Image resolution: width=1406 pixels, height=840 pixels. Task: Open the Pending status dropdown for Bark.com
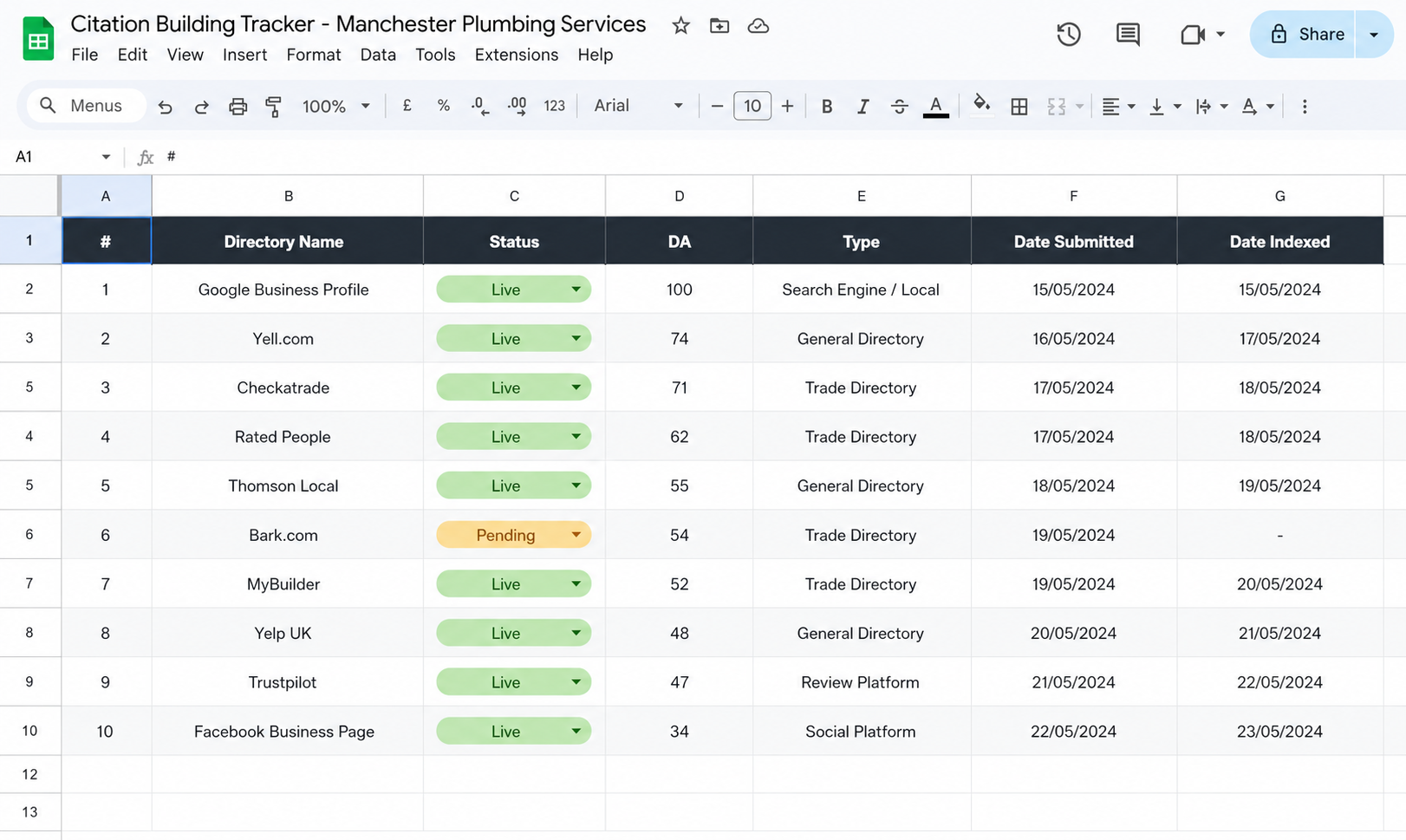click(514, 535)
